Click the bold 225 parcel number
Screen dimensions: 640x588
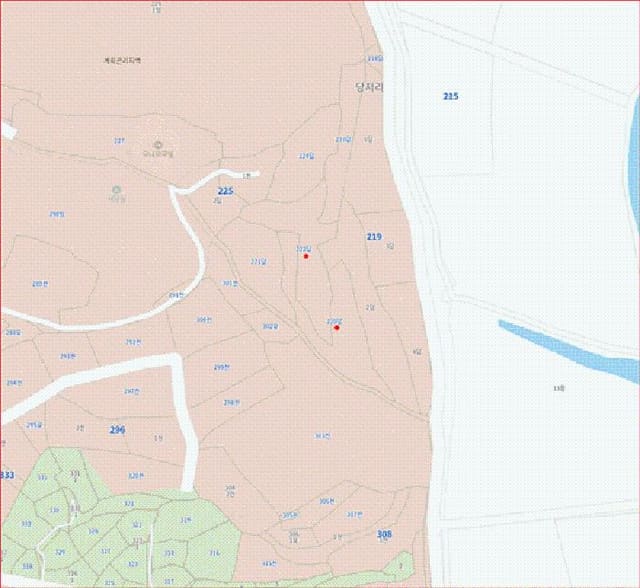(225, 191)
